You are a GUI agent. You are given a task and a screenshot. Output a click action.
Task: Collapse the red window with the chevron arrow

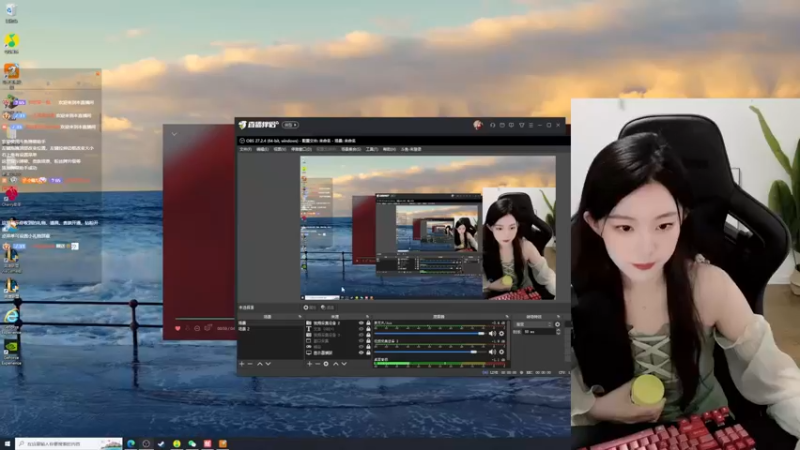174,134
